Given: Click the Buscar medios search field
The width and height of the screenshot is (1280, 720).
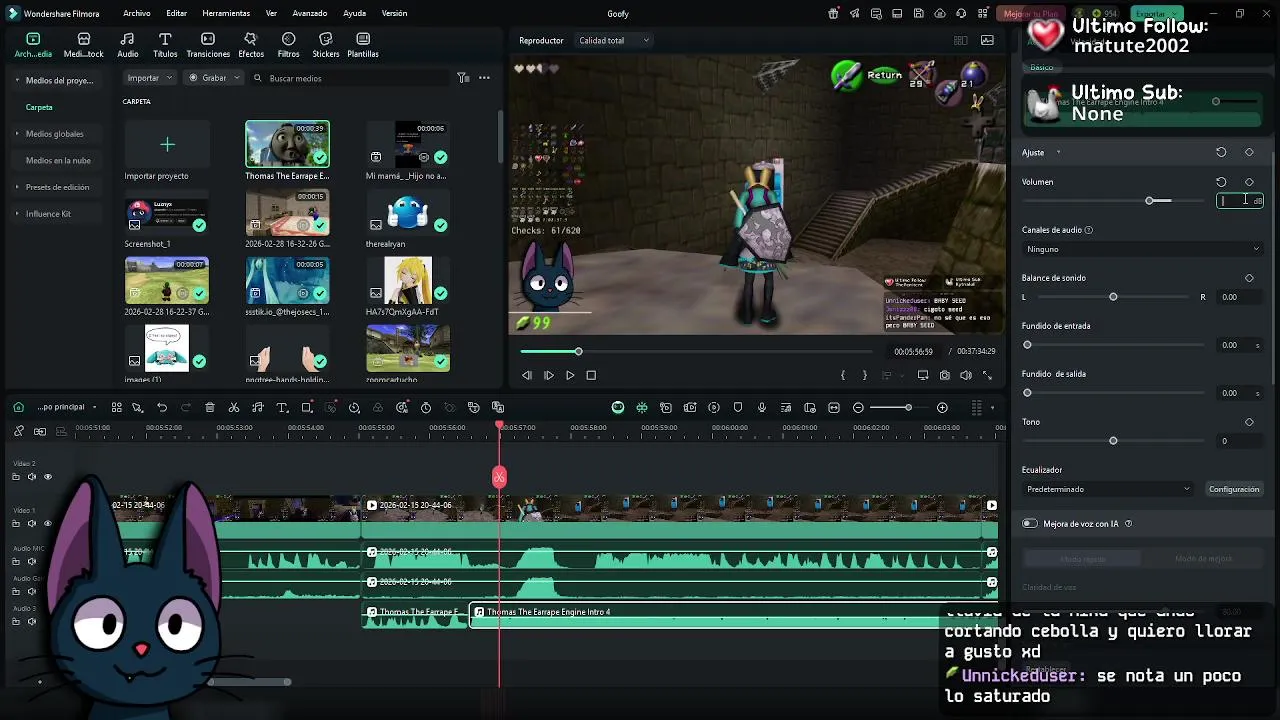Looking at the screenshot, I should pos(350,78).
